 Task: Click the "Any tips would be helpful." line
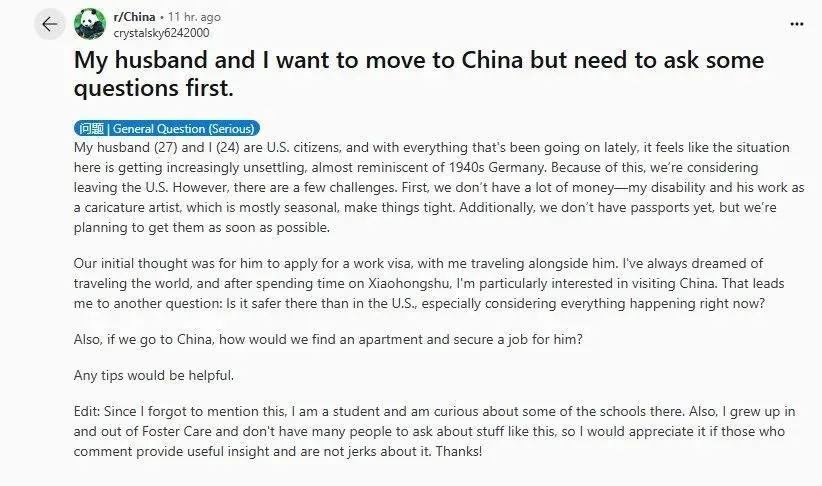click(x=155, y=375)
